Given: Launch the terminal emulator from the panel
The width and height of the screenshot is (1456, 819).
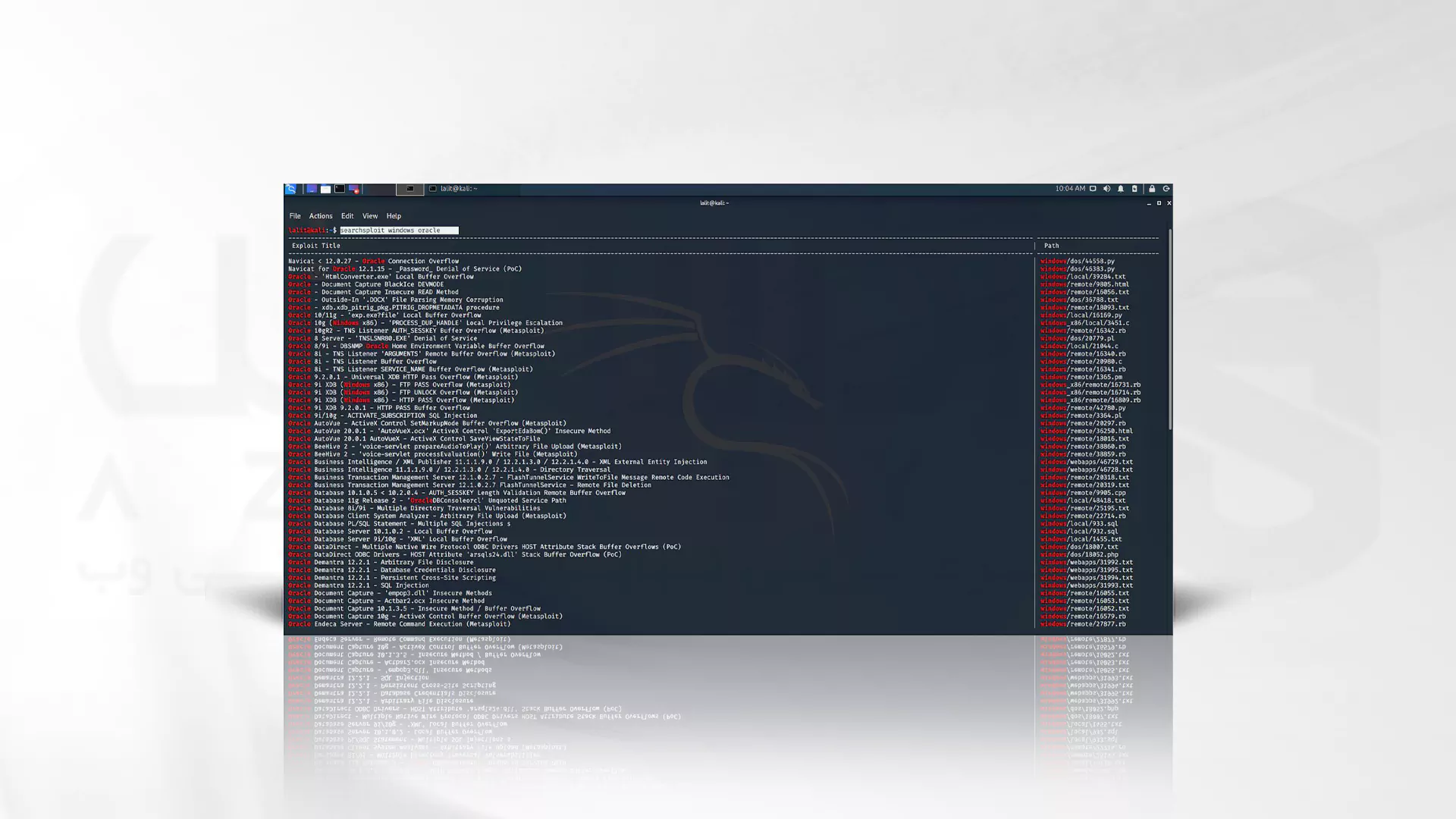Looking at the screenshot, I should 340,189.
